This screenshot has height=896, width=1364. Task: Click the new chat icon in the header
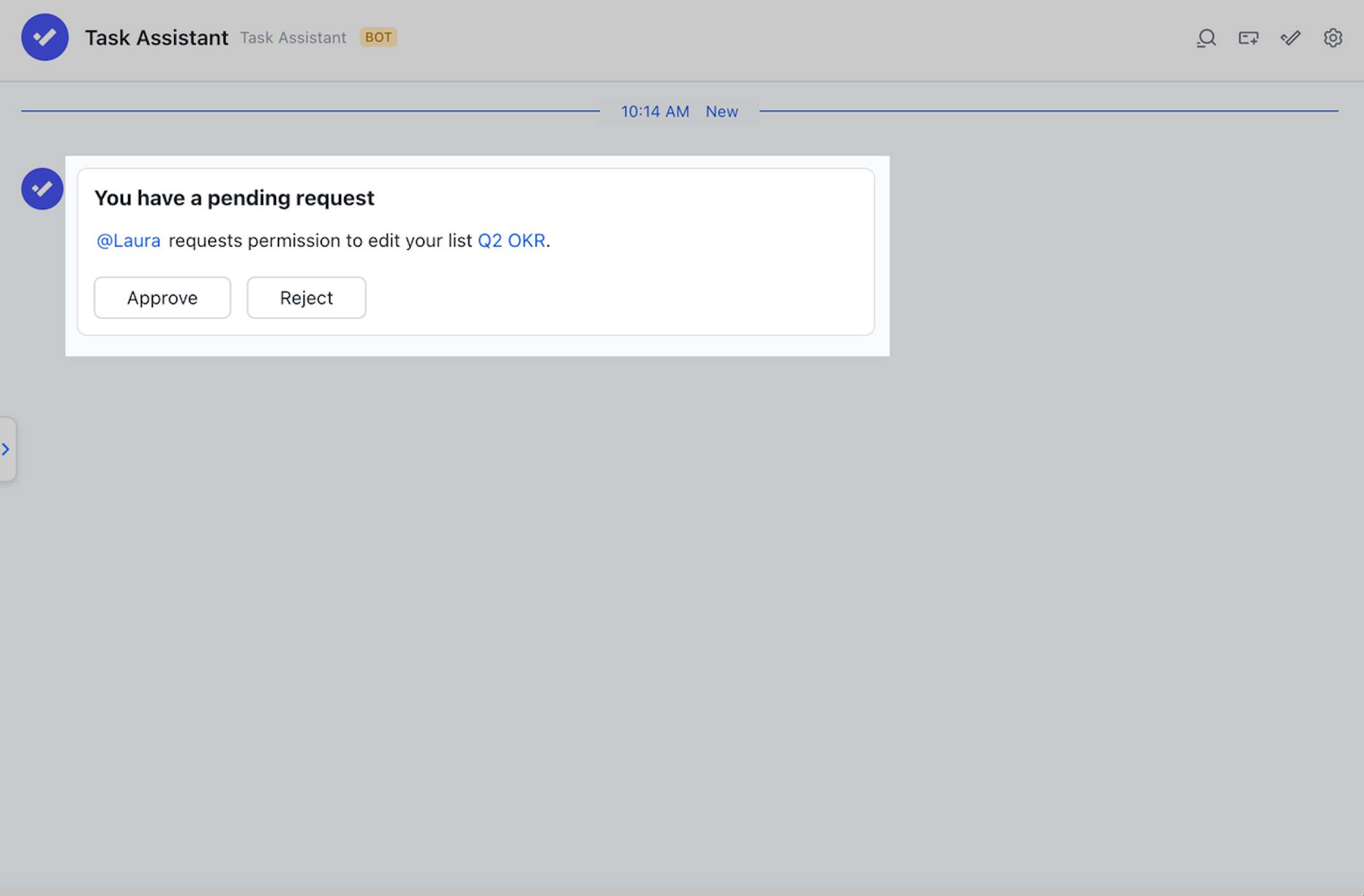pos(1248,38)
